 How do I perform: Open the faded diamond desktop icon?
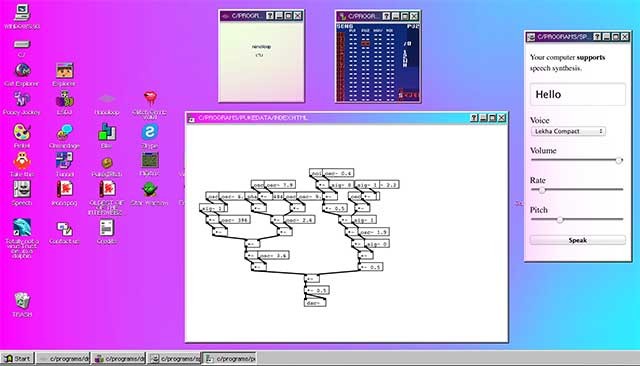(x=107, y=99)
